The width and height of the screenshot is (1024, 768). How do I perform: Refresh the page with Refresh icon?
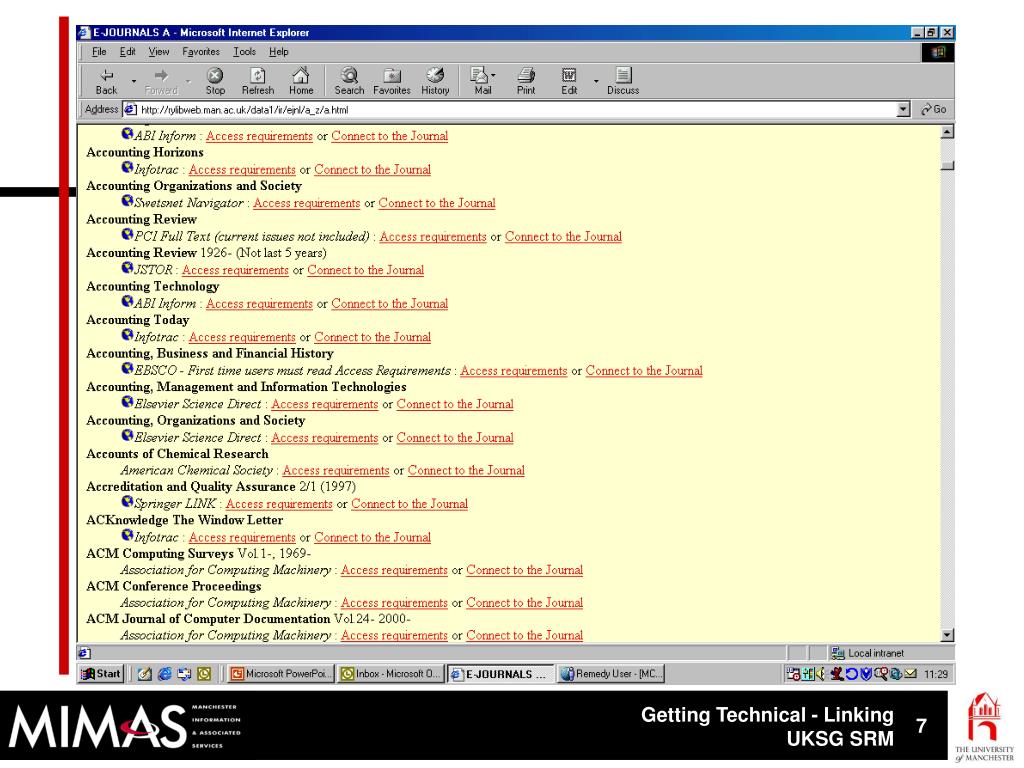pyautogui.click(x=258, y=81)
